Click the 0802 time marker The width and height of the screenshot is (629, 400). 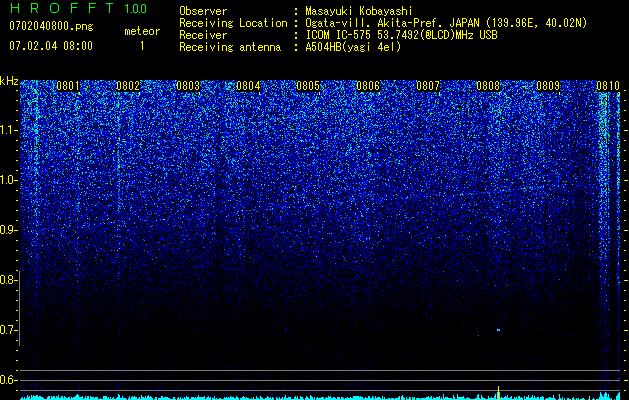click(128, 86)
